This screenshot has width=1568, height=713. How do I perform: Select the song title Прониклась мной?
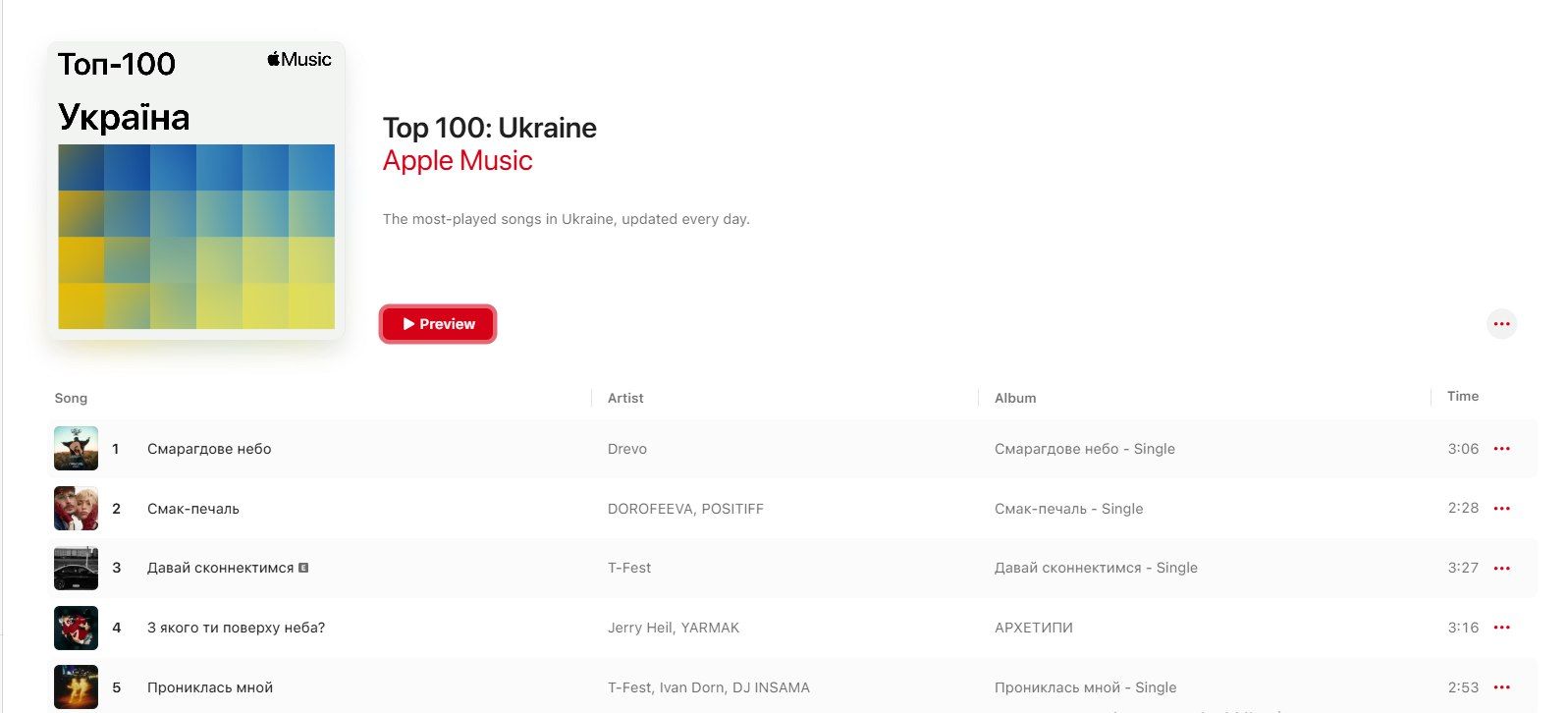(x=210, y=687)
